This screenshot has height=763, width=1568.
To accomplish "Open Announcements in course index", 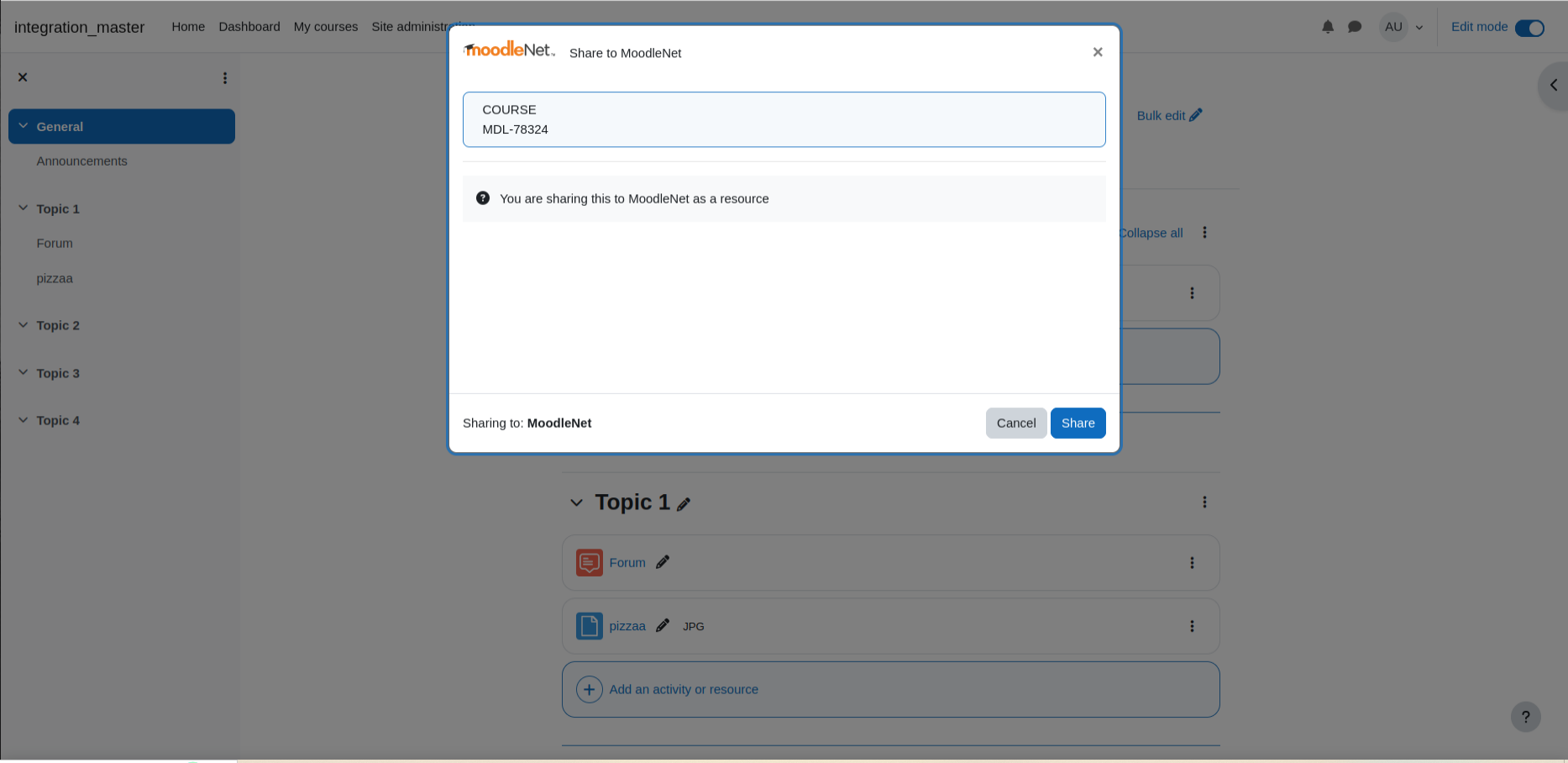I will (81, 161).
